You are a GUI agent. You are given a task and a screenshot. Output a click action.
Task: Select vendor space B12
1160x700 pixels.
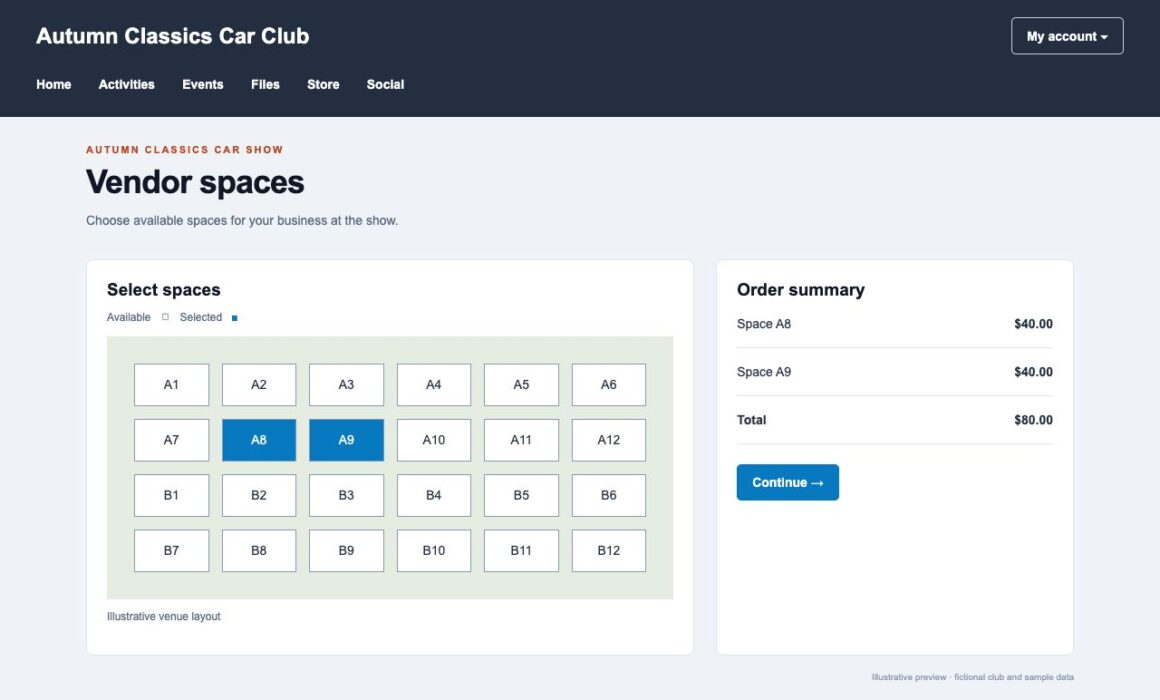click(x=609, y=551)
